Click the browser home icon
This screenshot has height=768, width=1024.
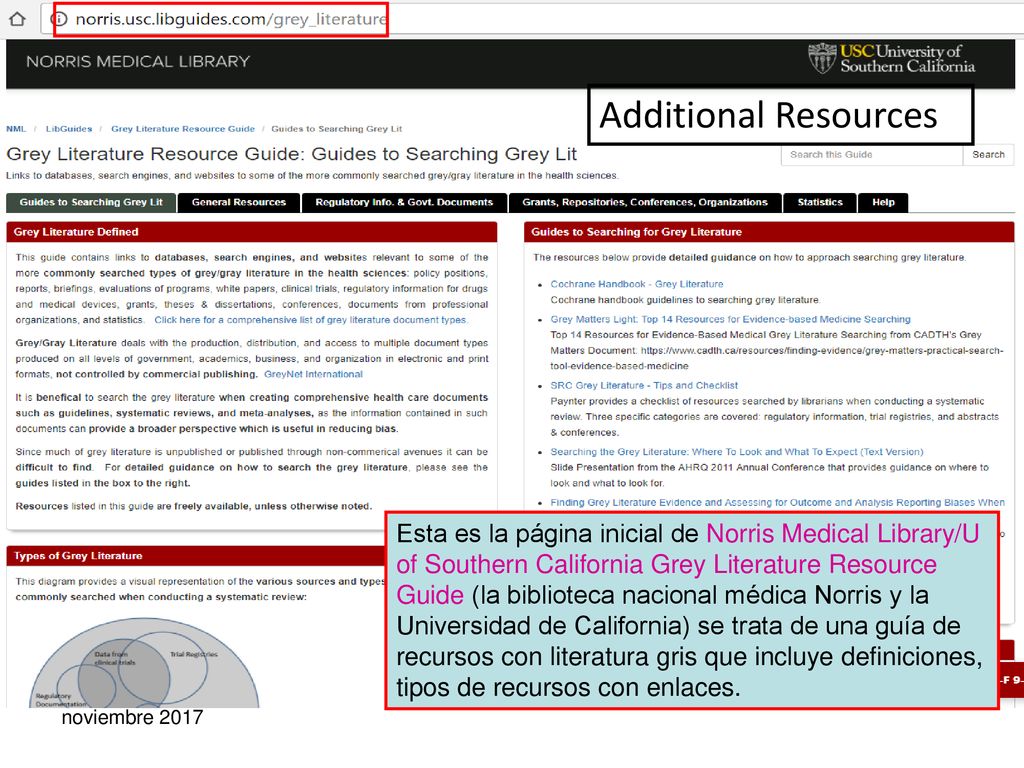pyautogui.click(x=18, y=19)
